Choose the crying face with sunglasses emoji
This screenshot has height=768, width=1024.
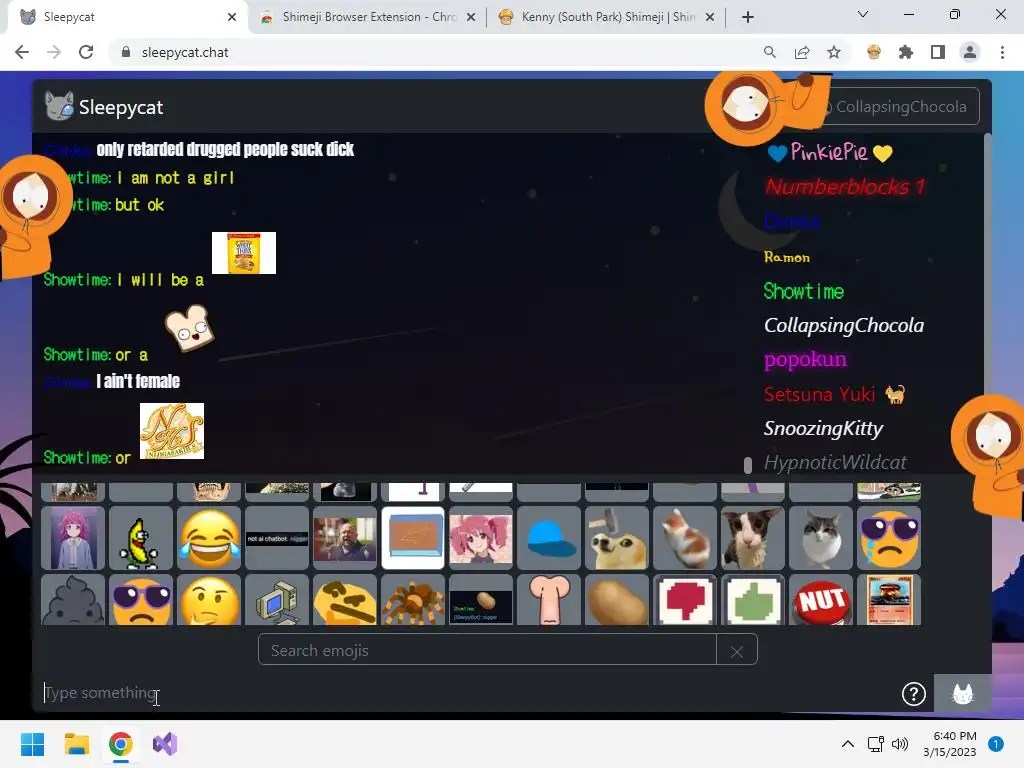889,538
